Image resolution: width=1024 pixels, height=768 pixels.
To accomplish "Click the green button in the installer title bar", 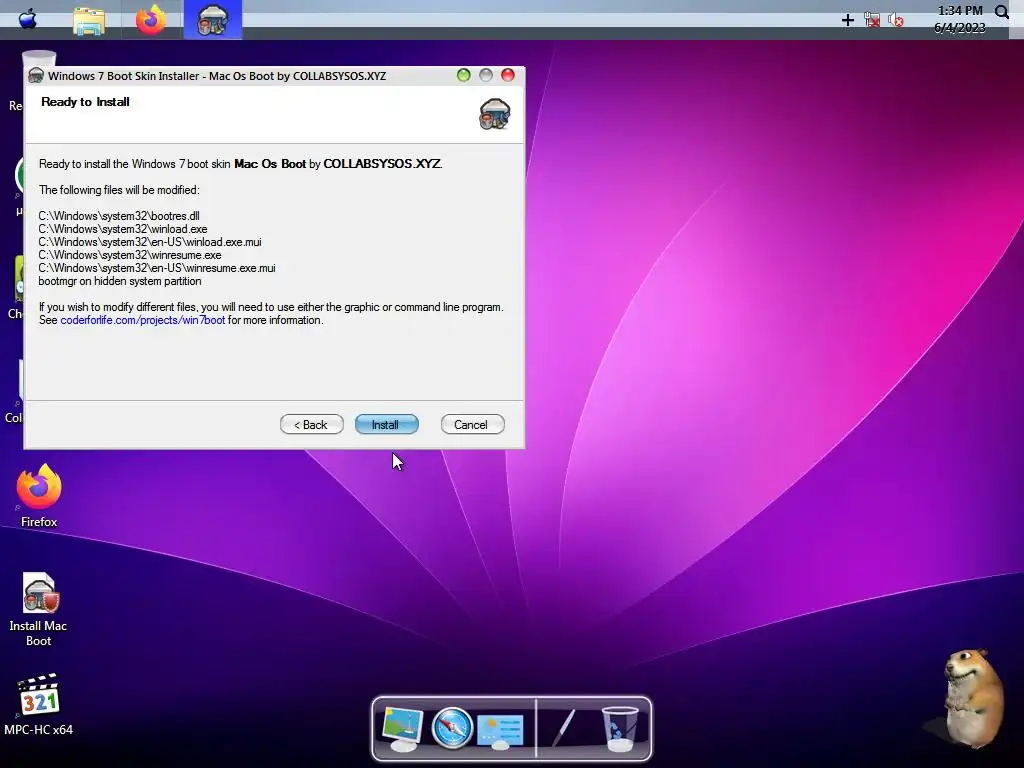I will point(464,75).
